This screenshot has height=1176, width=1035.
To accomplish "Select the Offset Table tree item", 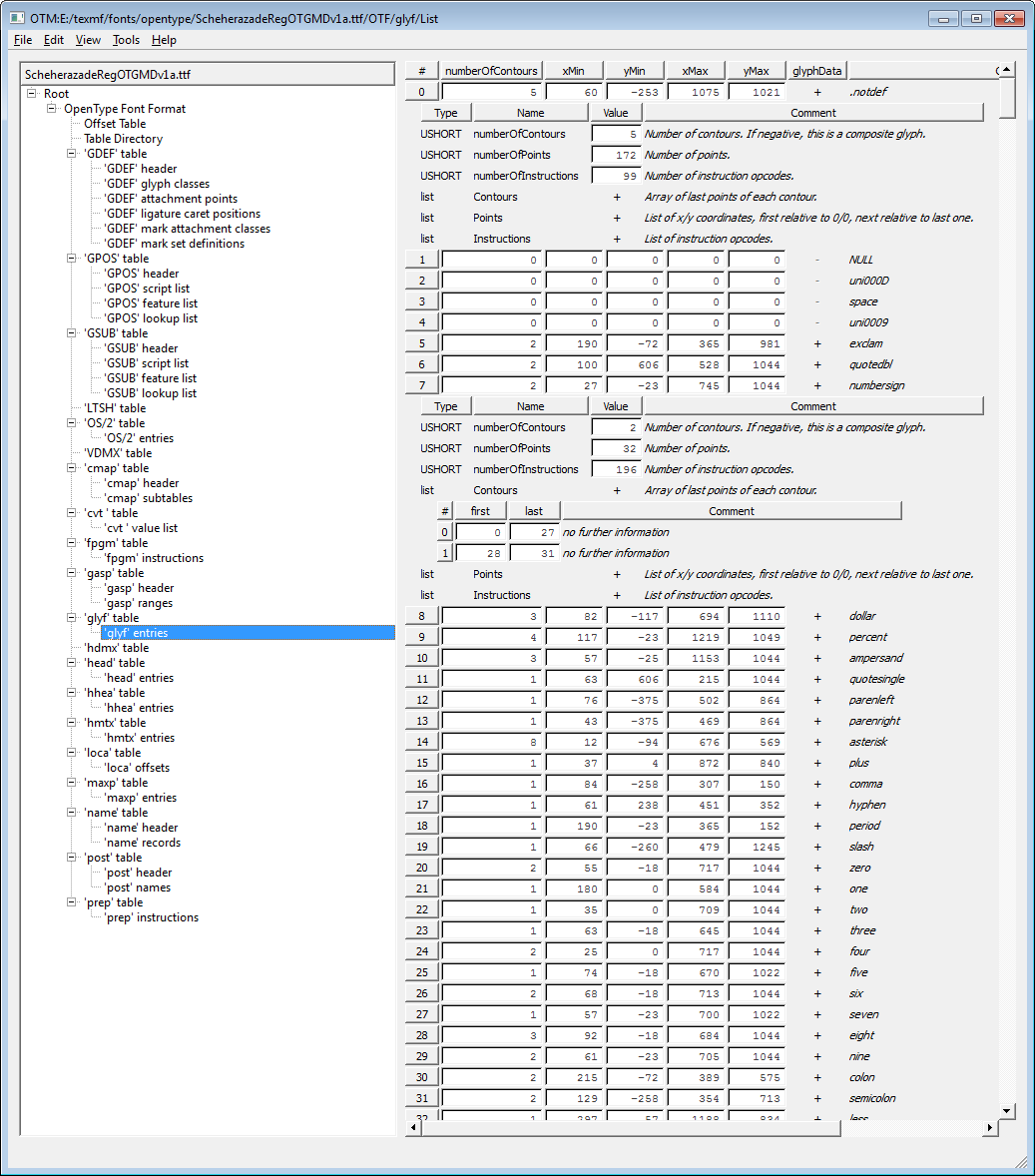I will click(x=115, y=124).
